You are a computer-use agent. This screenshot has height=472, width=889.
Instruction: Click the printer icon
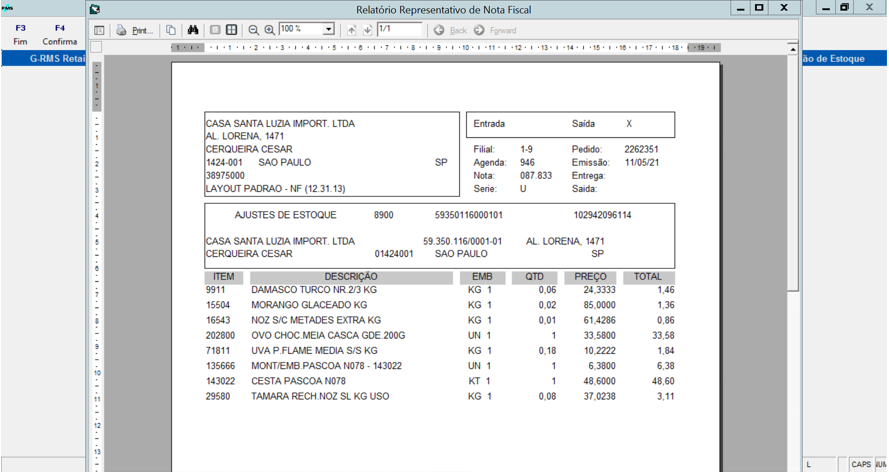tap(121, 30)
